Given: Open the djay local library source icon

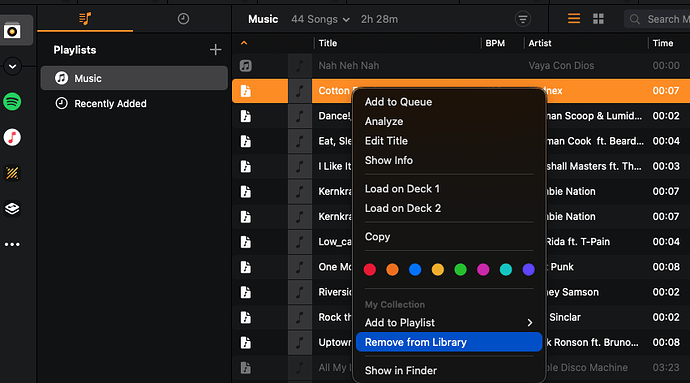Looking at the screenshot, I should click(12, 31).
